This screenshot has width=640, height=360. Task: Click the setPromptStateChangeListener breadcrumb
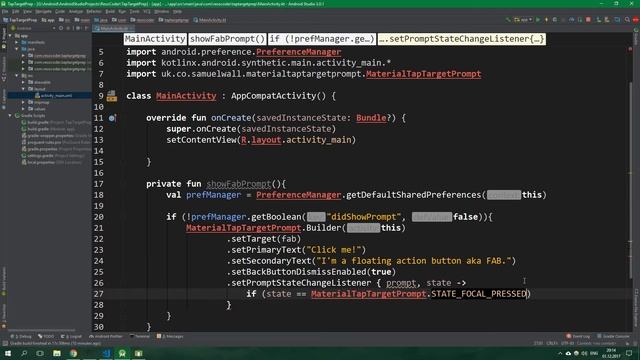pyautogui.click(x=461, y=39)
